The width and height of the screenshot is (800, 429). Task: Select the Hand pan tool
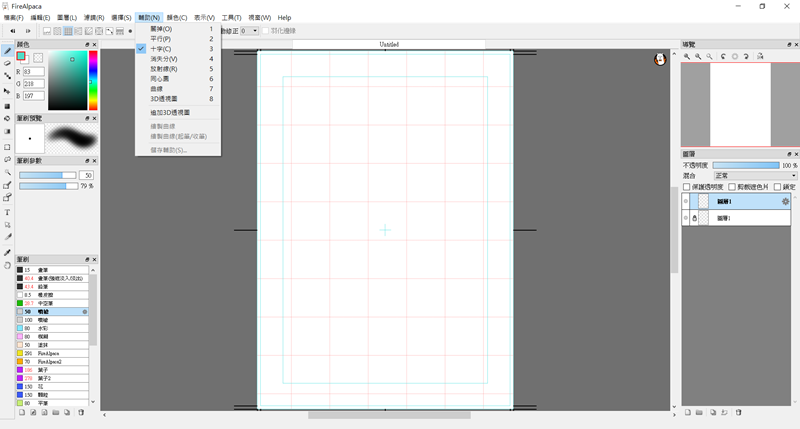pos(7,265)
